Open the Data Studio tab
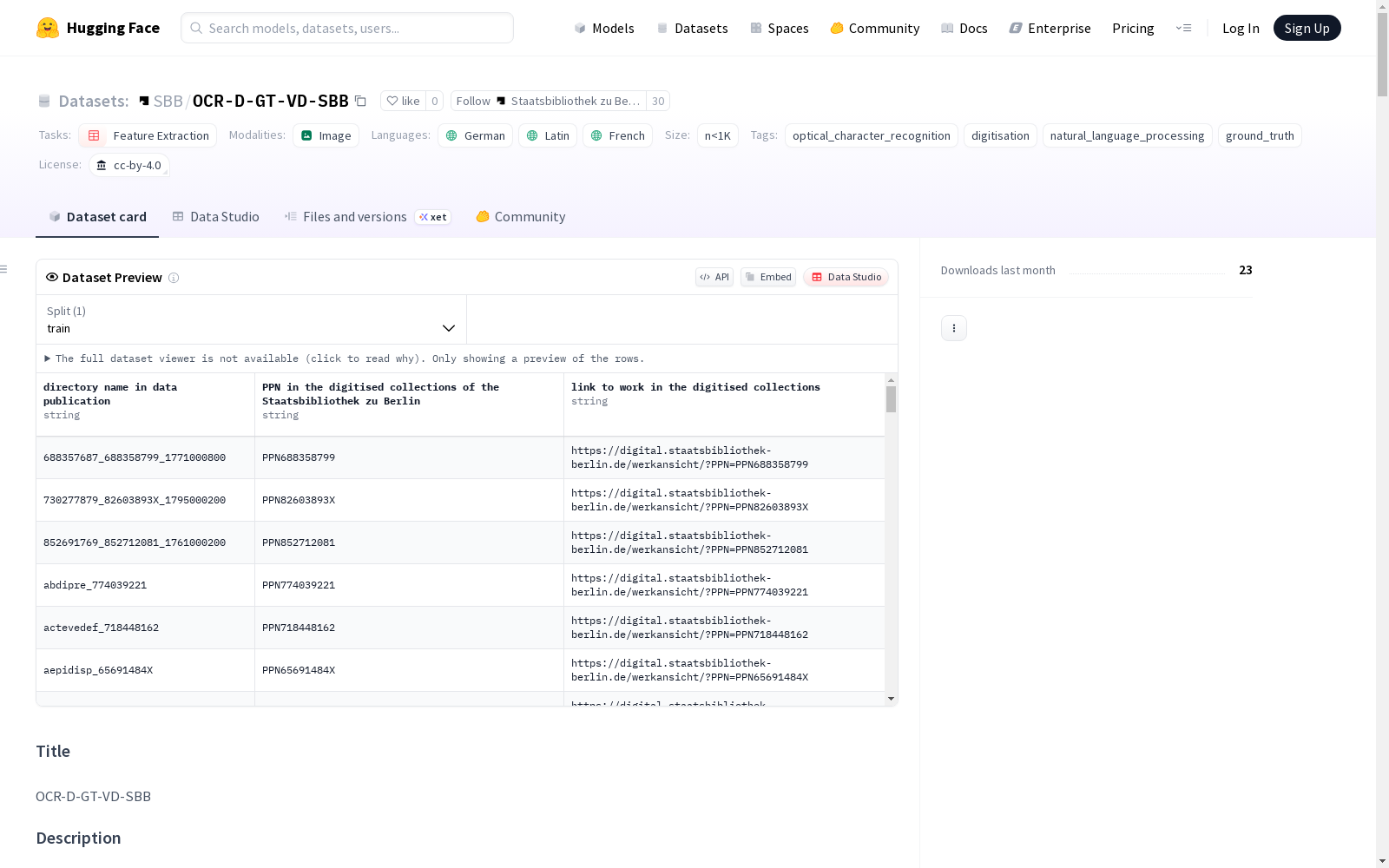This screenshot has width=1389, height=868. tap(215, 217)
